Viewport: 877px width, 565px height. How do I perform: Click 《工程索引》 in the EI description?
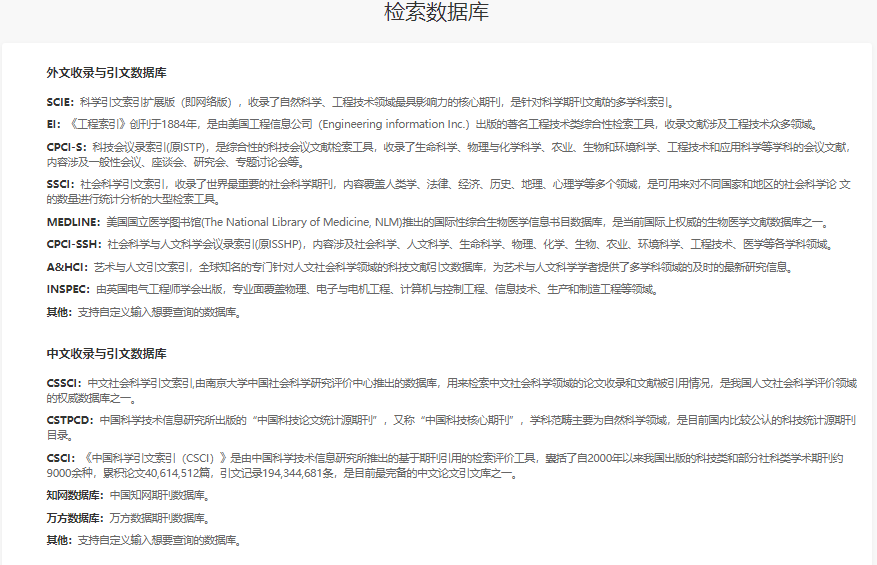[x=98, y=124]
